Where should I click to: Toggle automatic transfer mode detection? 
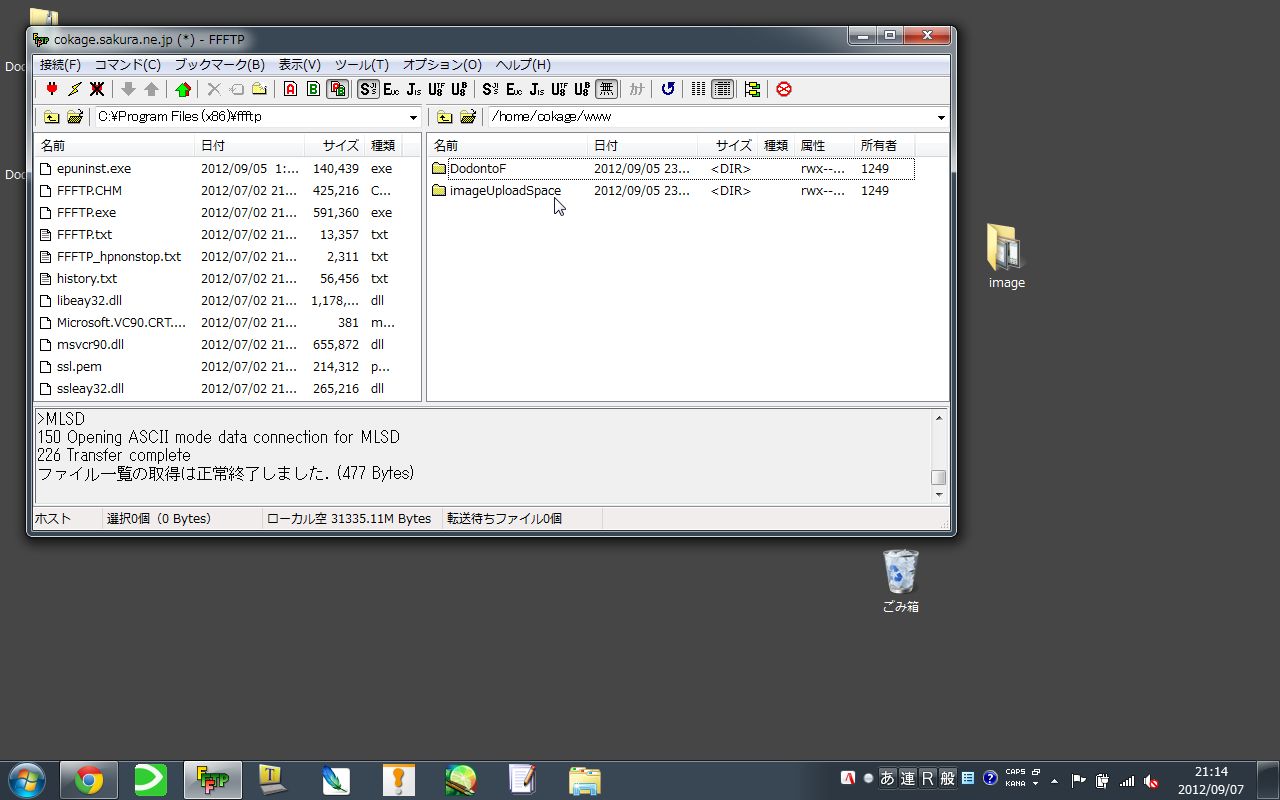pos(337,89)
